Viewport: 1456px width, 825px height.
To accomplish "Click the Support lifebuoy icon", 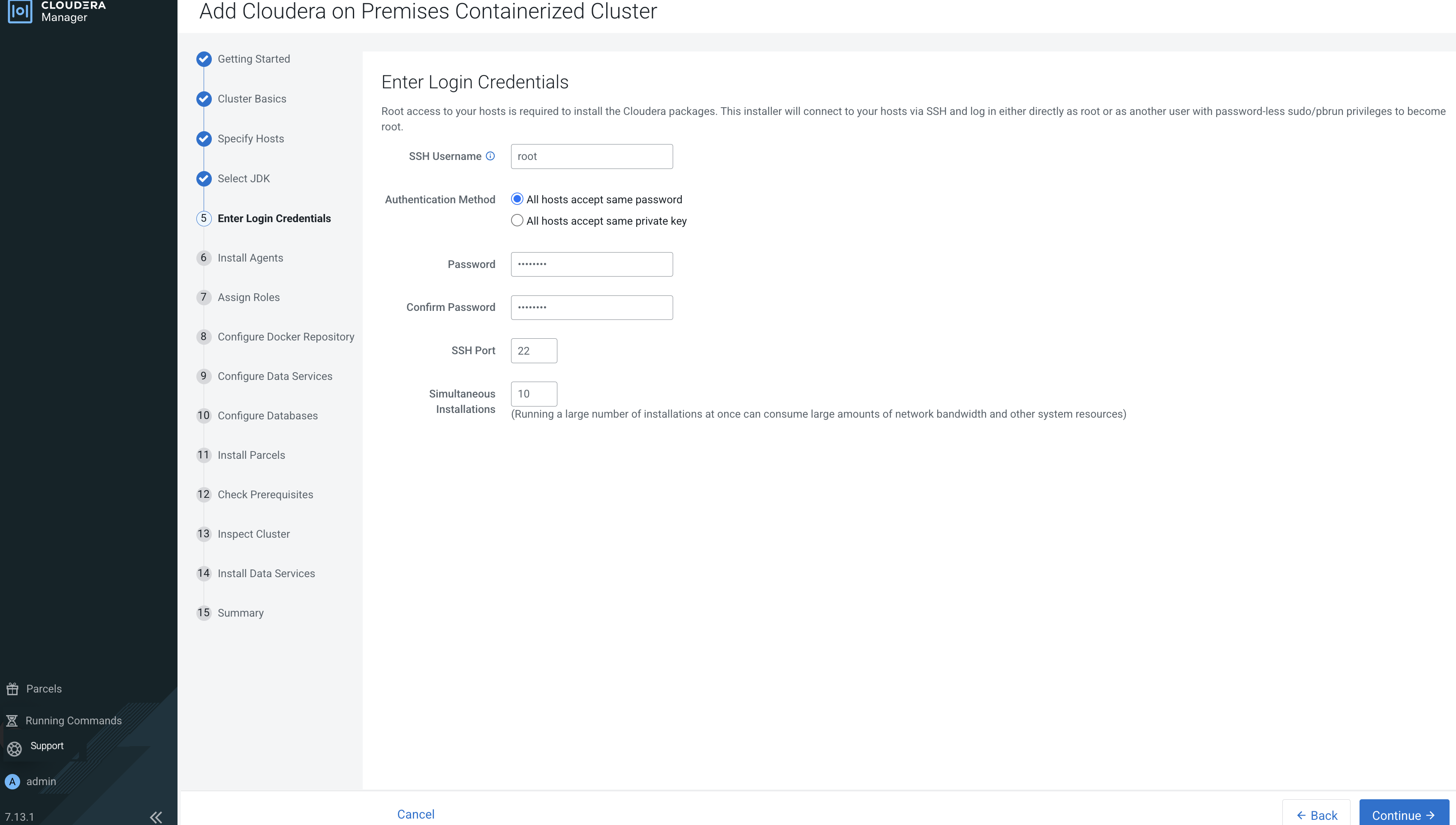I will click(14, 749).
